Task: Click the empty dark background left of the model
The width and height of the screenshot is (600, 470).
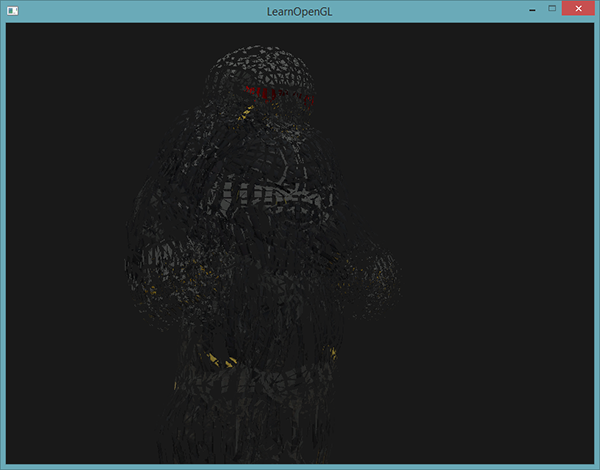Action: coord(70,250)
